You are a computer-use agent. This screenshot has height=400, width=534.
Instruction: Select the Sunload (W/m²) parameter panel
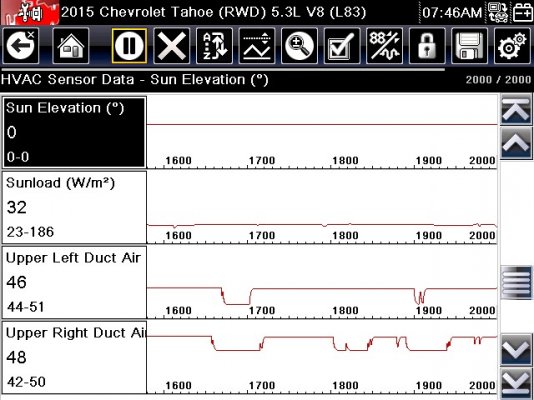[75, 207]
